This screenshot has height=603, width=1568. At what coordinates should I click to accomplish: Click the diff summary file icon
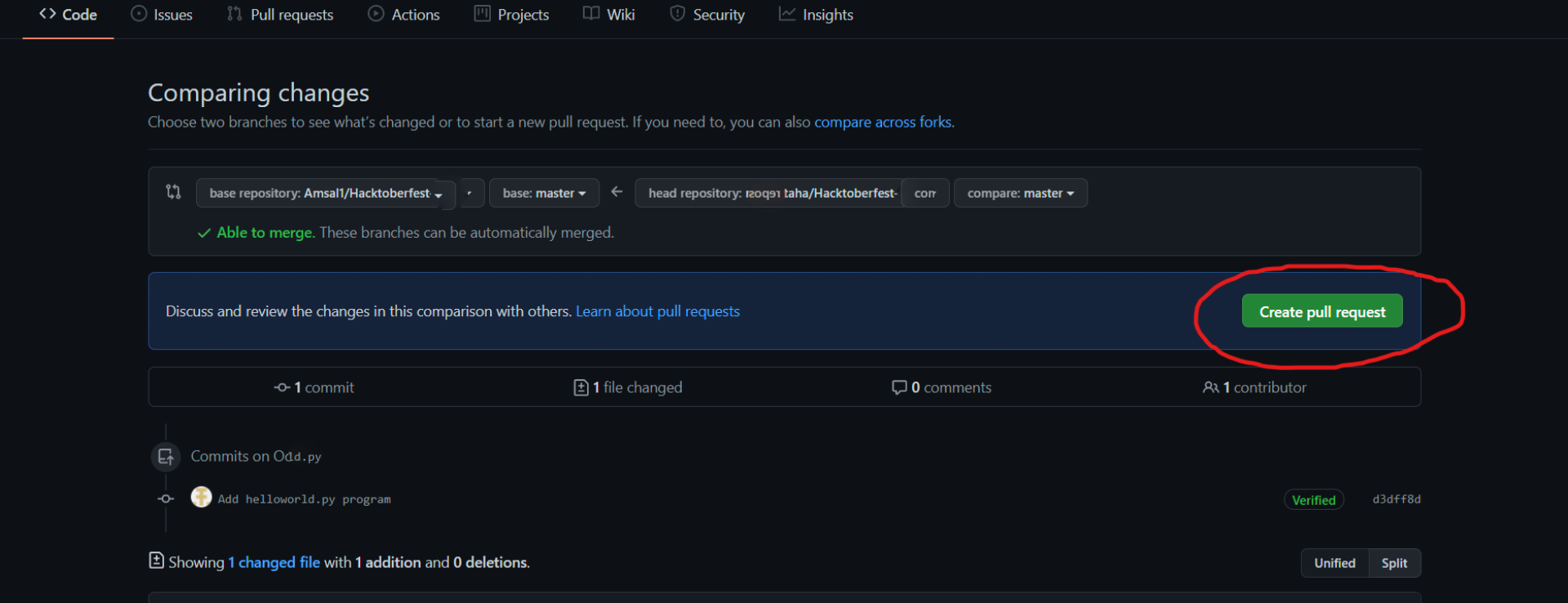[x=156, y=561]
